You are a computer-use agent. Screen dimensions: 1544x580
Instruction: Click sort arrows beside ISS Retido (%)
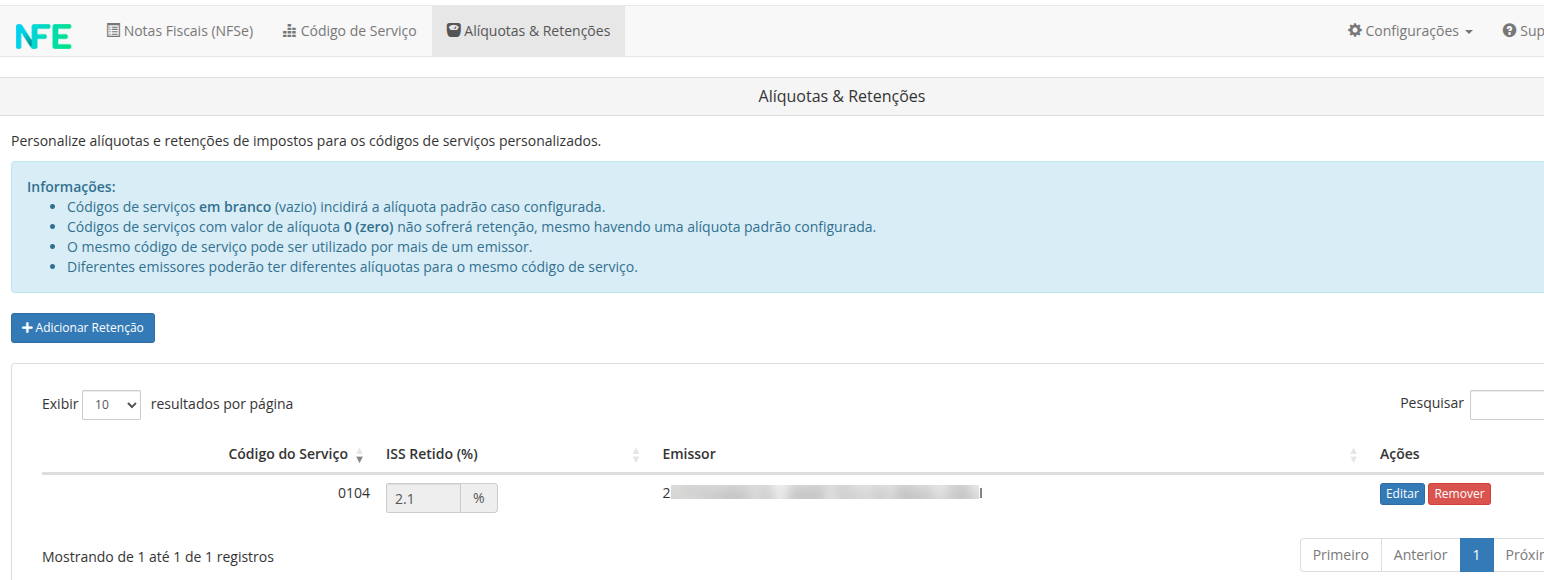[636, 456]
